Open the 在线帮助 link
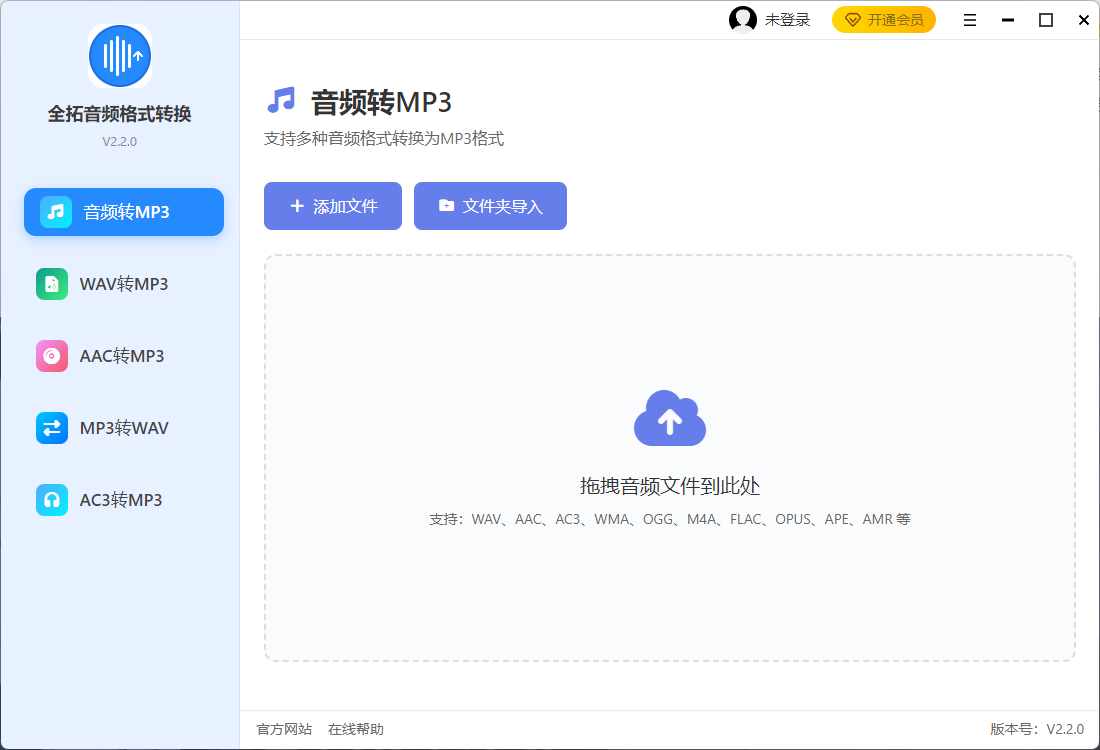1100x750 pixels. tap(356, 729)
